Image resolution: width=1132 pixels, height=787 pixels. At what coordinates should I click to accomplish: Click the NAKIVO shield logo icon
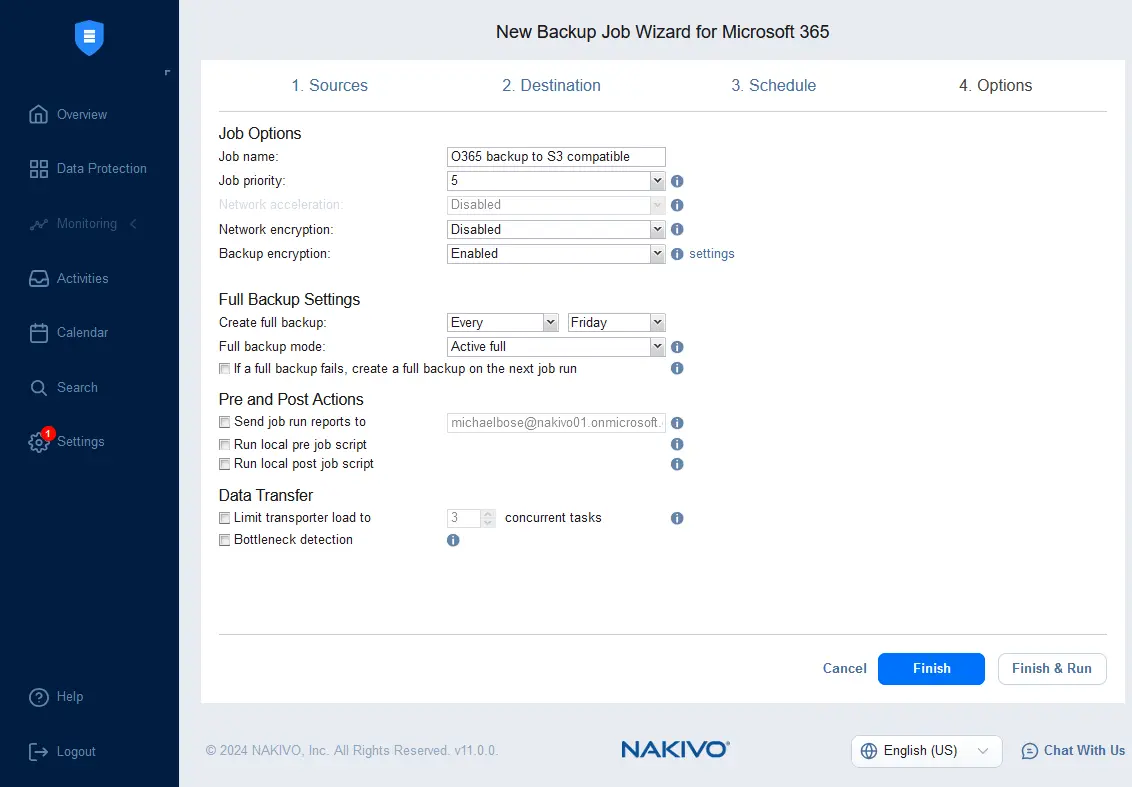point(90,38)
